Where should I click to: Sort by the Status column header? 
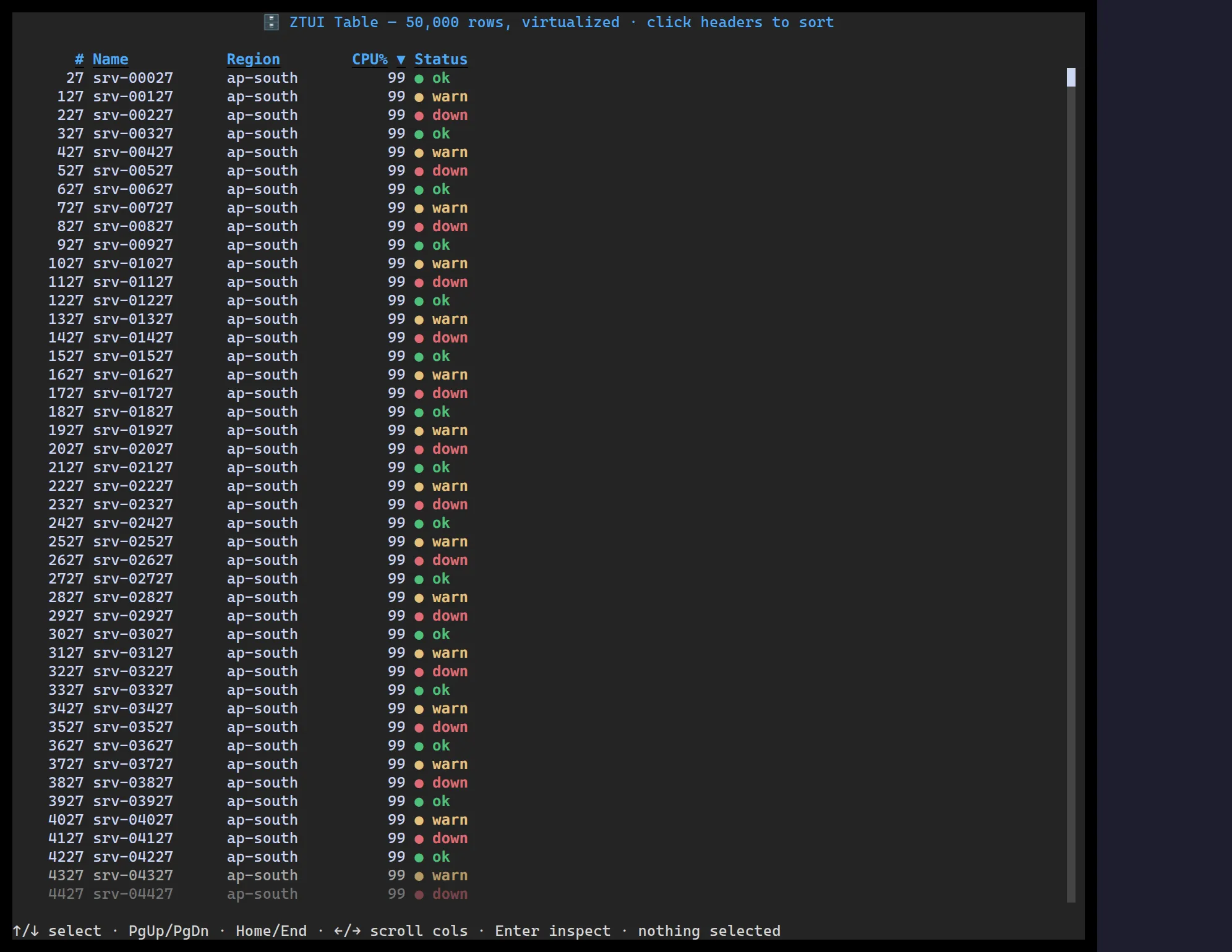pos(441,59)
